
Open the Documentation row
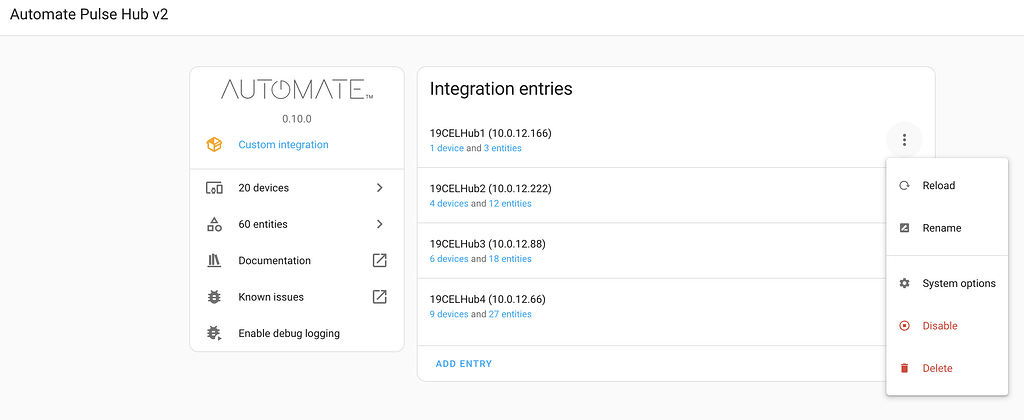[297, 261]
